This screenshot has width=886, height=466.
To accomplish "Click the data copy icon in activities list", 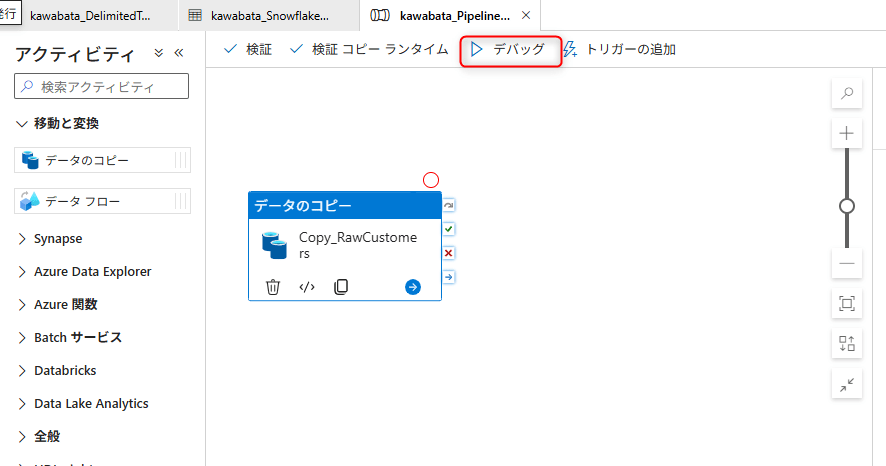I will (x=30, y=160).
